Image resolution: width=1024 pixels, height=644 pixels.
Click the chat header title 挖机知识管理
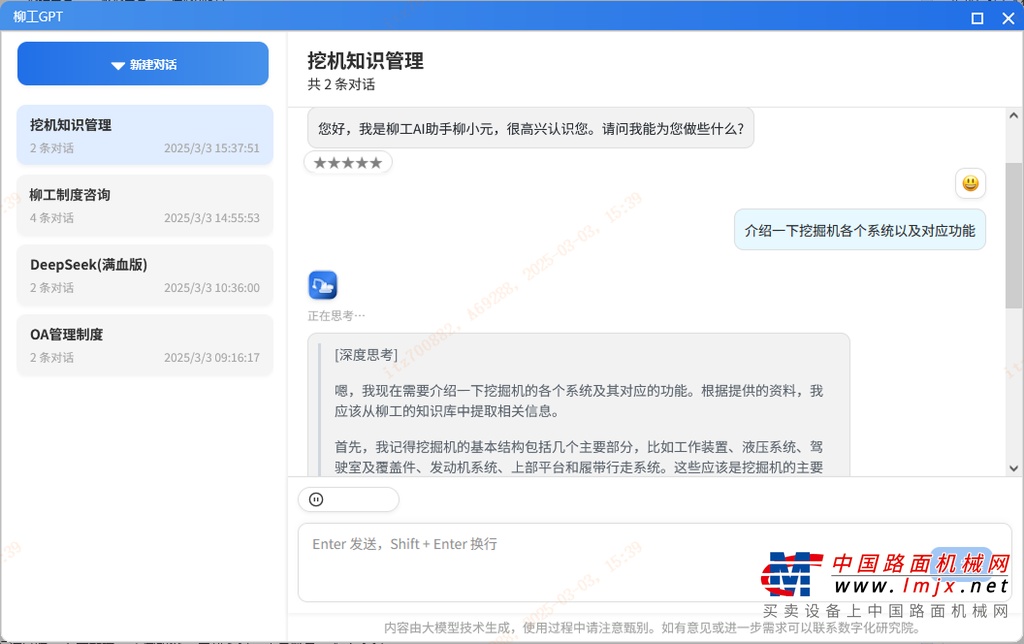click(366, 61)
